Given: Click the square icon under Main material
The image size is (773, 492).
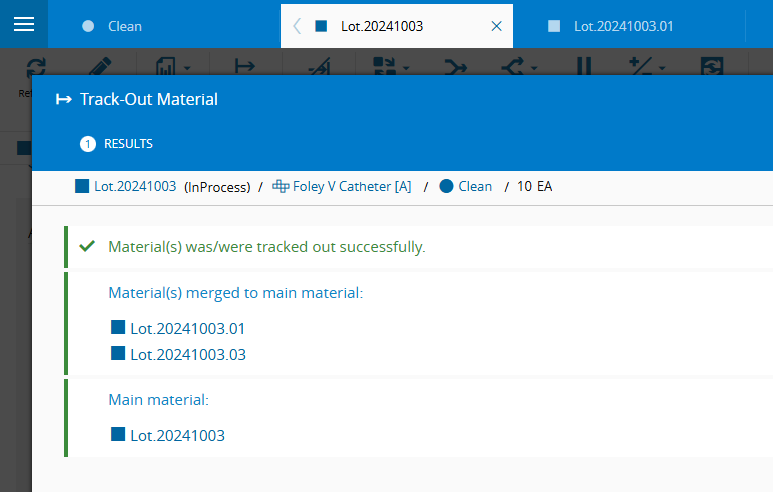Looking at the screenshot, I should point(118,434).
